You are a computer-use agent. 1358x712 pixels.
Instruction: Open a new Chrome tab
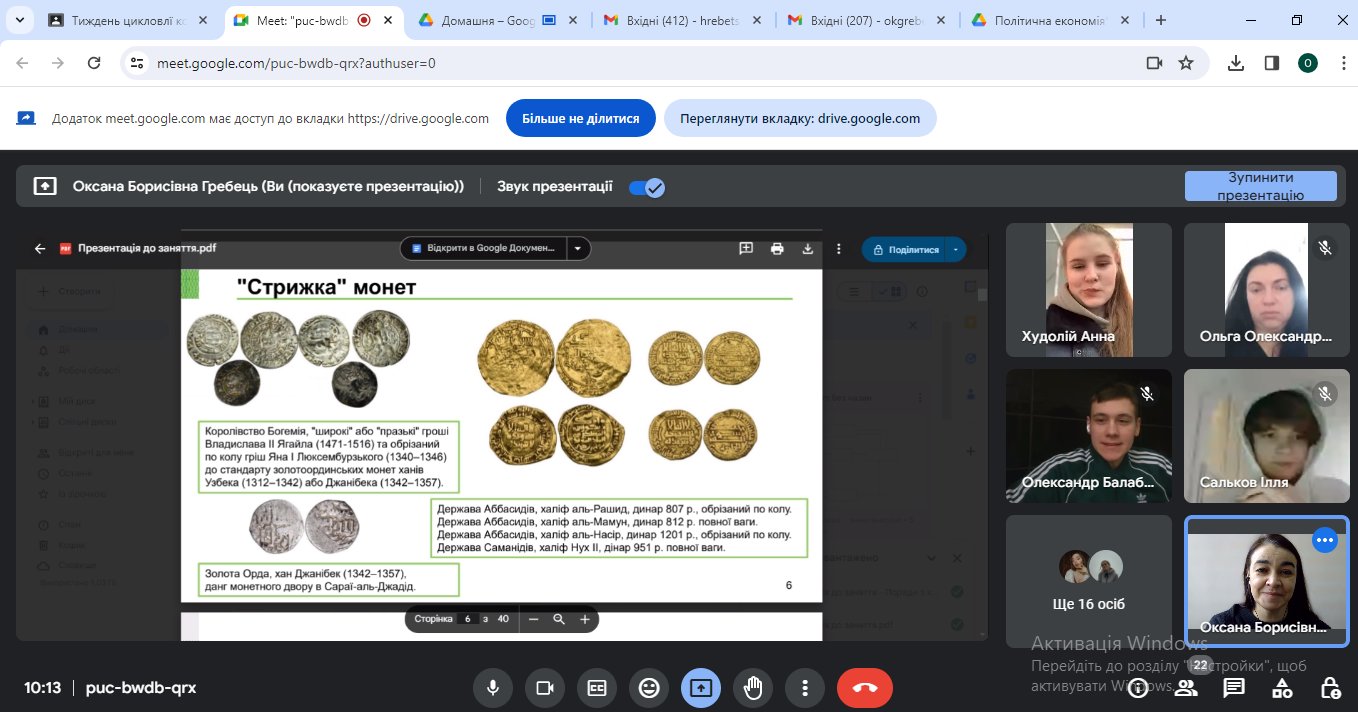[1161, 20]
